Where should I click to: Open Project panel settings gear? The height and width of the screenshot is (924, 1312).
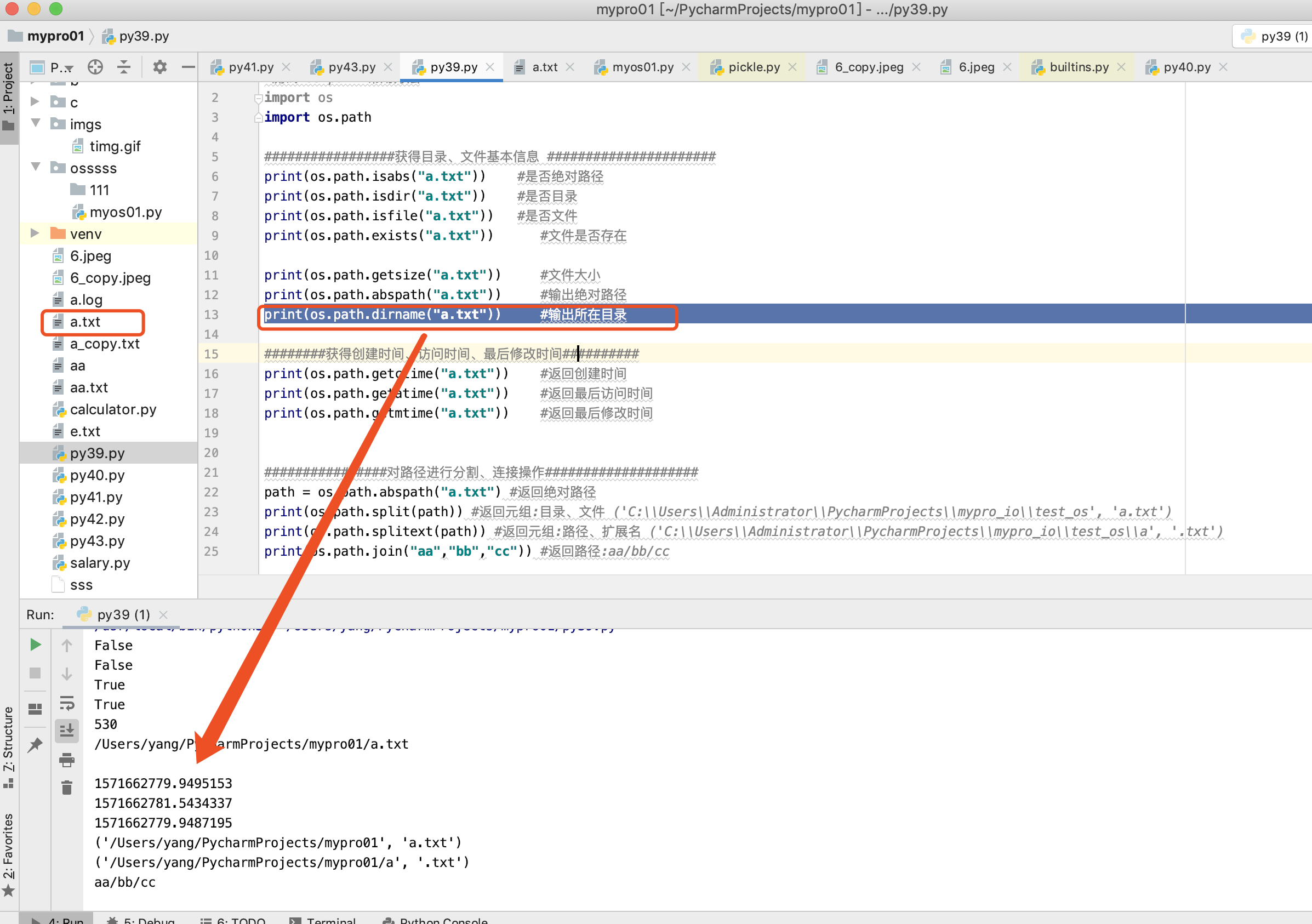pyautogui.click(x=160, y=67)
